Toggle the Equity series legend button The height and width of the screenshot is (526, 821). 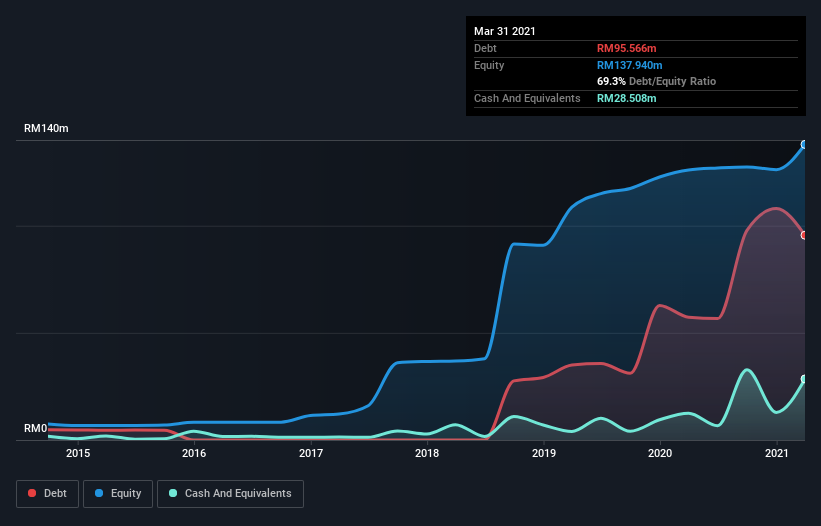[118, 494]
